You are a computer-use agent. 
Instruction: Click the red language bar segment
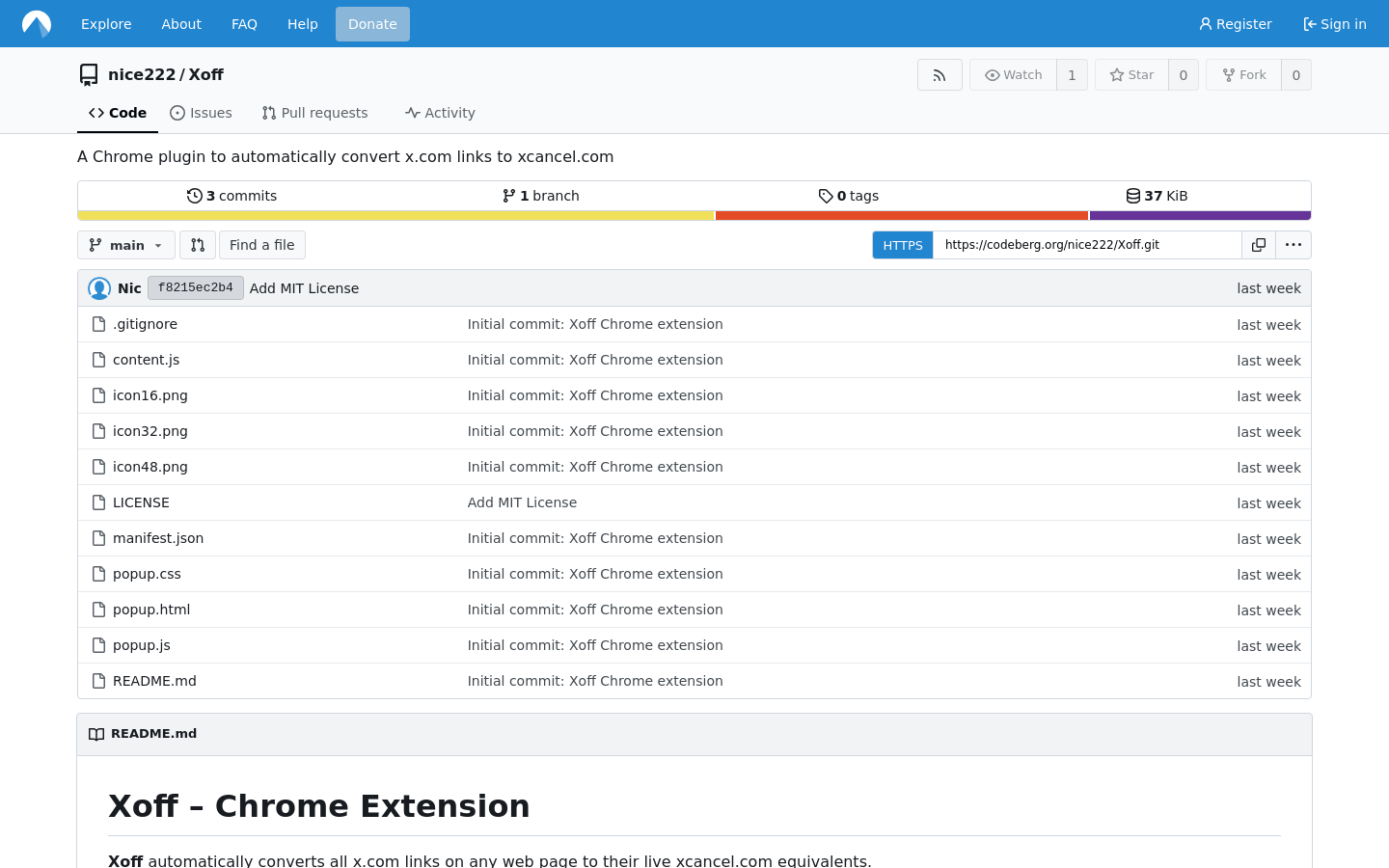click(x=902, y=216)
